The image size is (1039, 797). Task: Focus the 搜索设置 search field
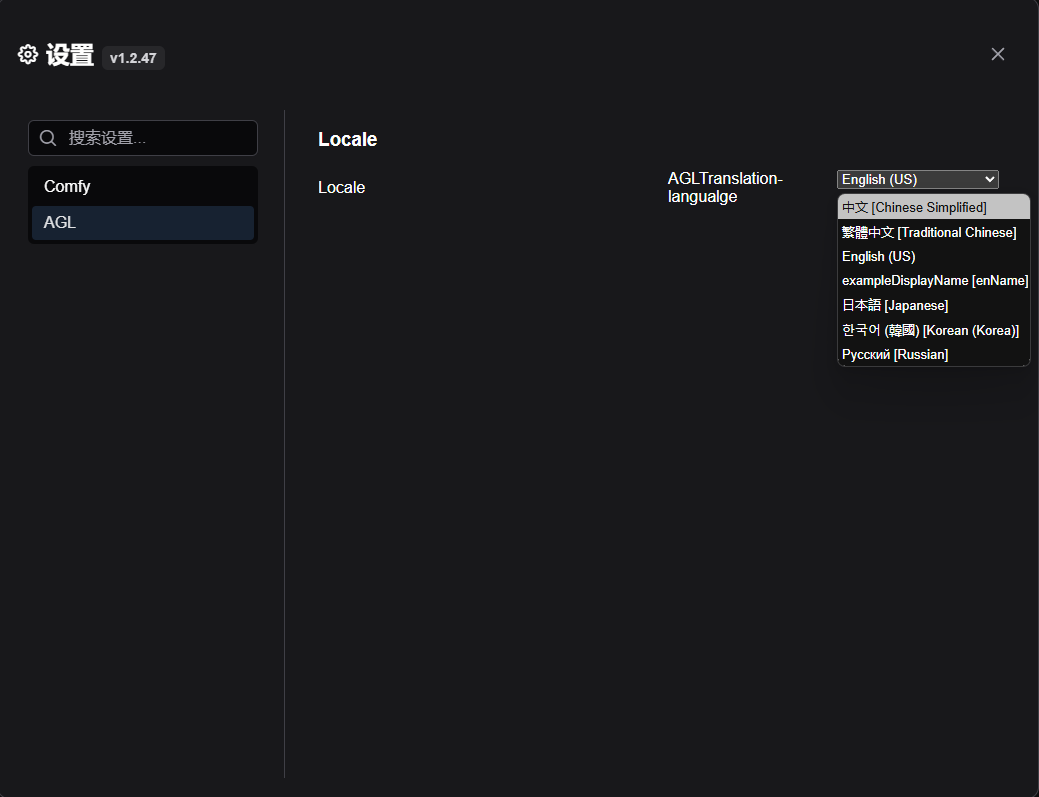(x=143, y=138)
